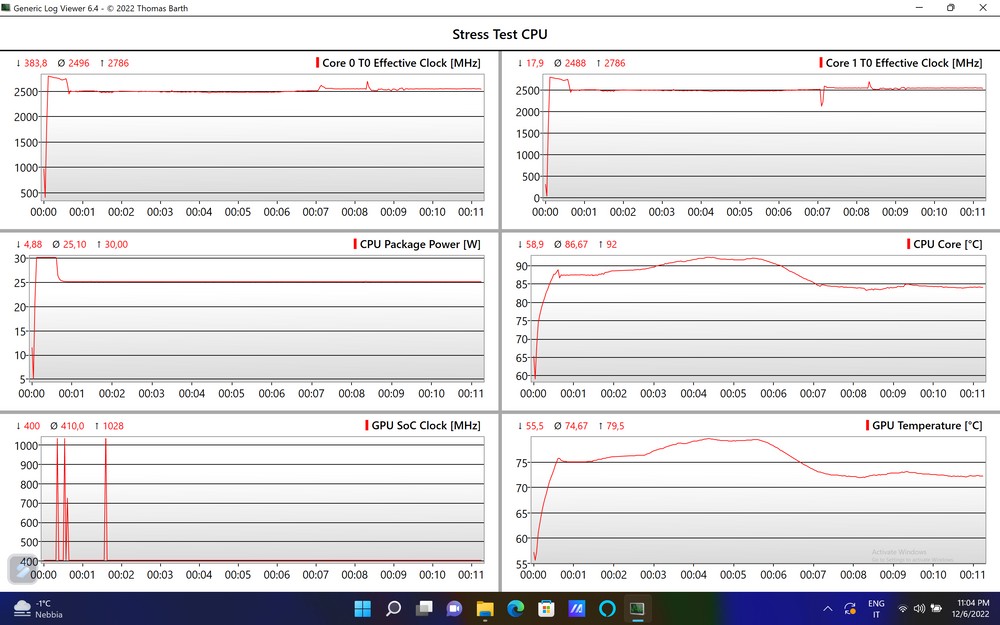This screenshot has width=1000, height=625.
Task: Click GPU Temperature minimum 55,5
Action: coord(534,425)
